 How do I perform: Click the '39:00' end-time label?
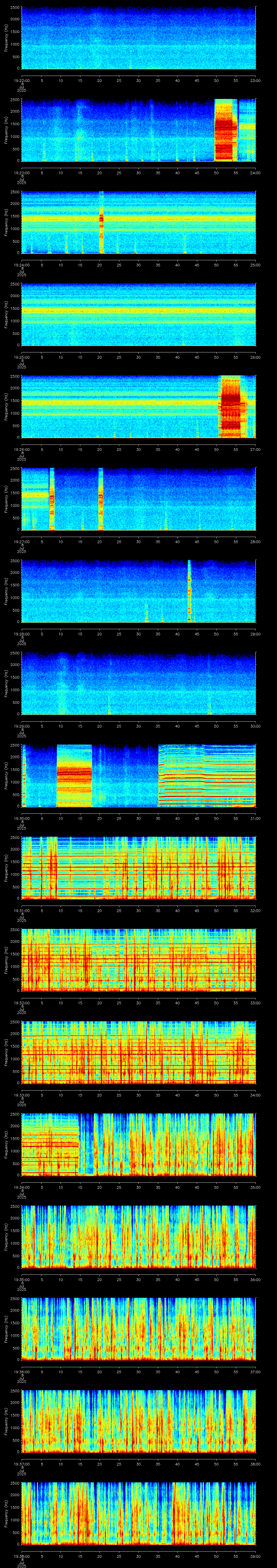tap(256, 1556)
